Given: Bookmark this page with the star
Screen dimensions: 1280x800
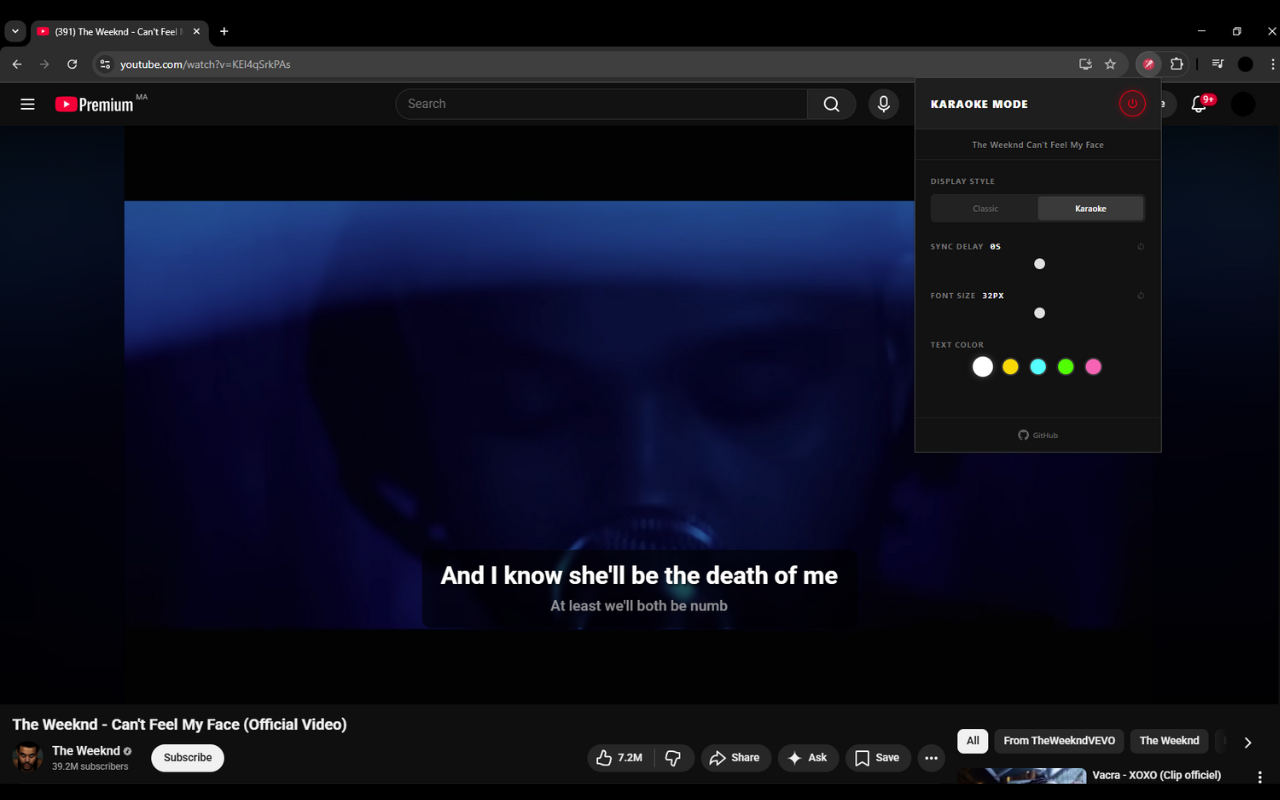Looking at the screenshot, I should coord(1110,64).
